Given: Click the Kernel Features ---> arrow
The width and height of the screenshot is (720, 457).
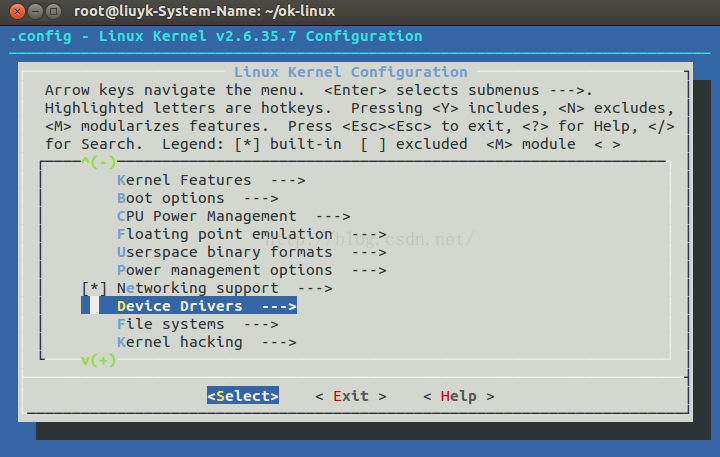Looking at the screenshot, I should coord(288,181).
